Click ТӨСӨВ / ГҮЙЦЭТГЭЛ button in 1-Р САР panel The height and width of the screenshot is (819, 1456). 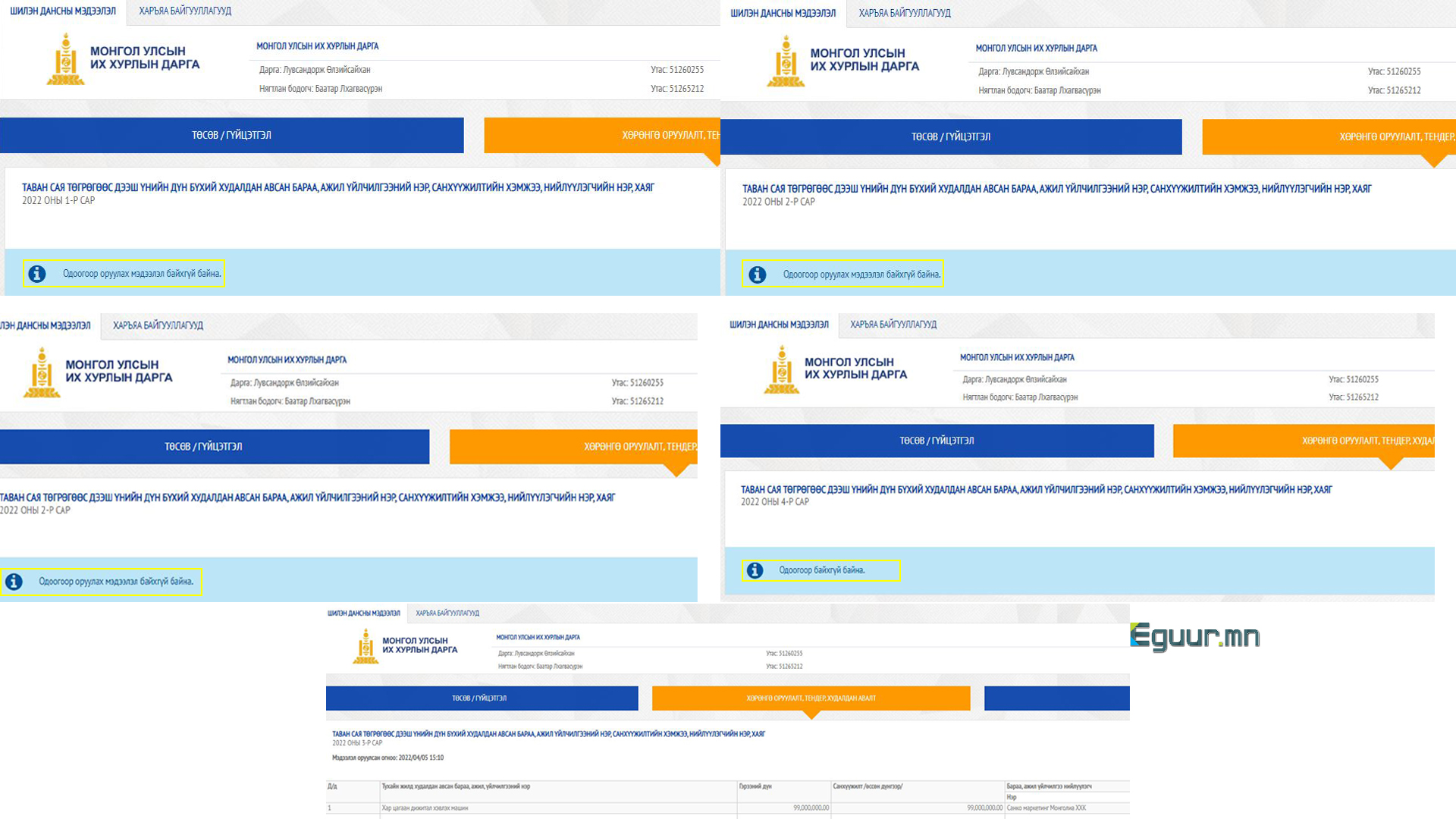pos(231,135)
